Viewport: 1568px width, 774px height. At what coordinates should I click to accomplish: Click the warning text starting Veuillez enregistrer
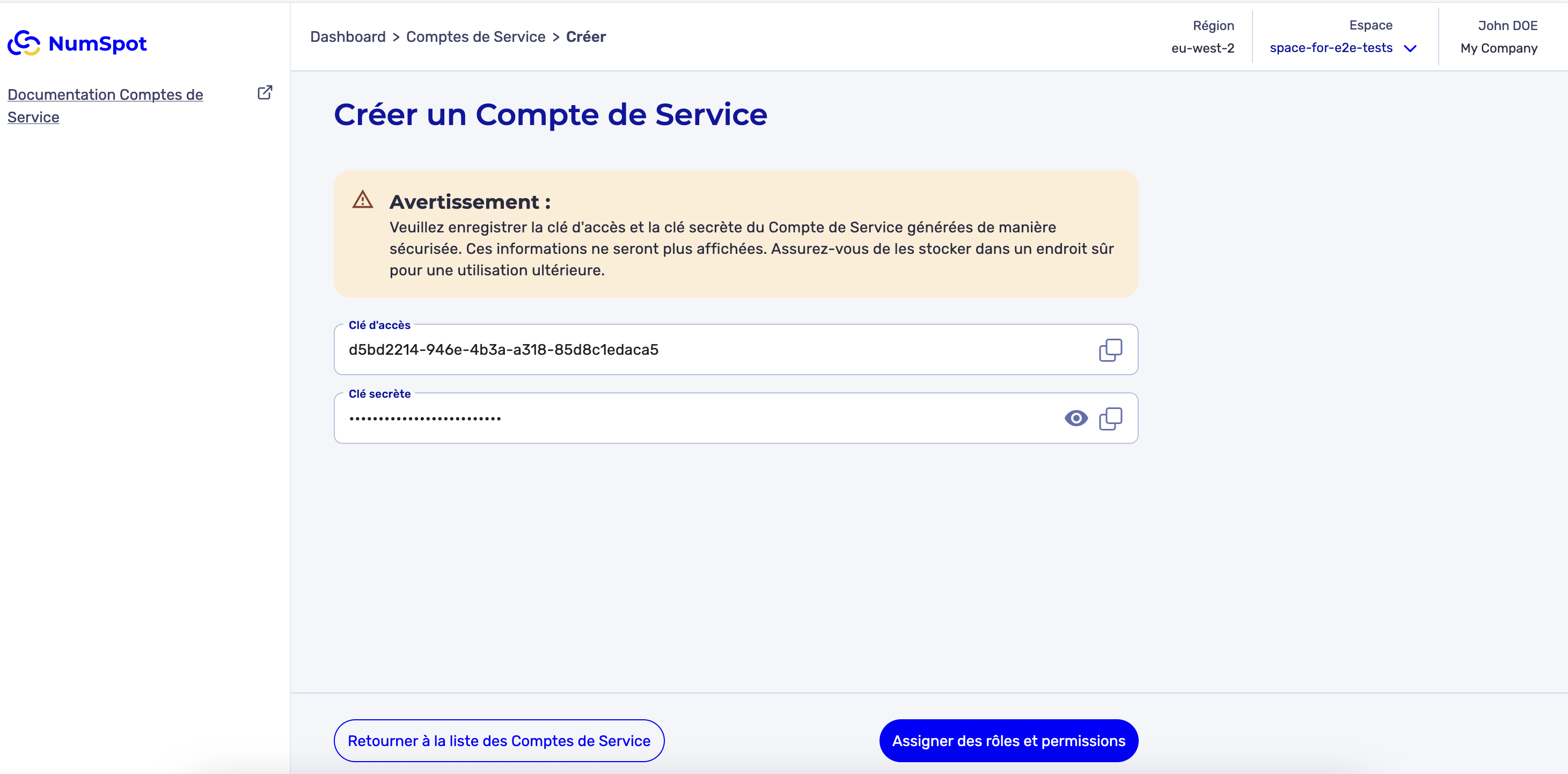(752, 249)
